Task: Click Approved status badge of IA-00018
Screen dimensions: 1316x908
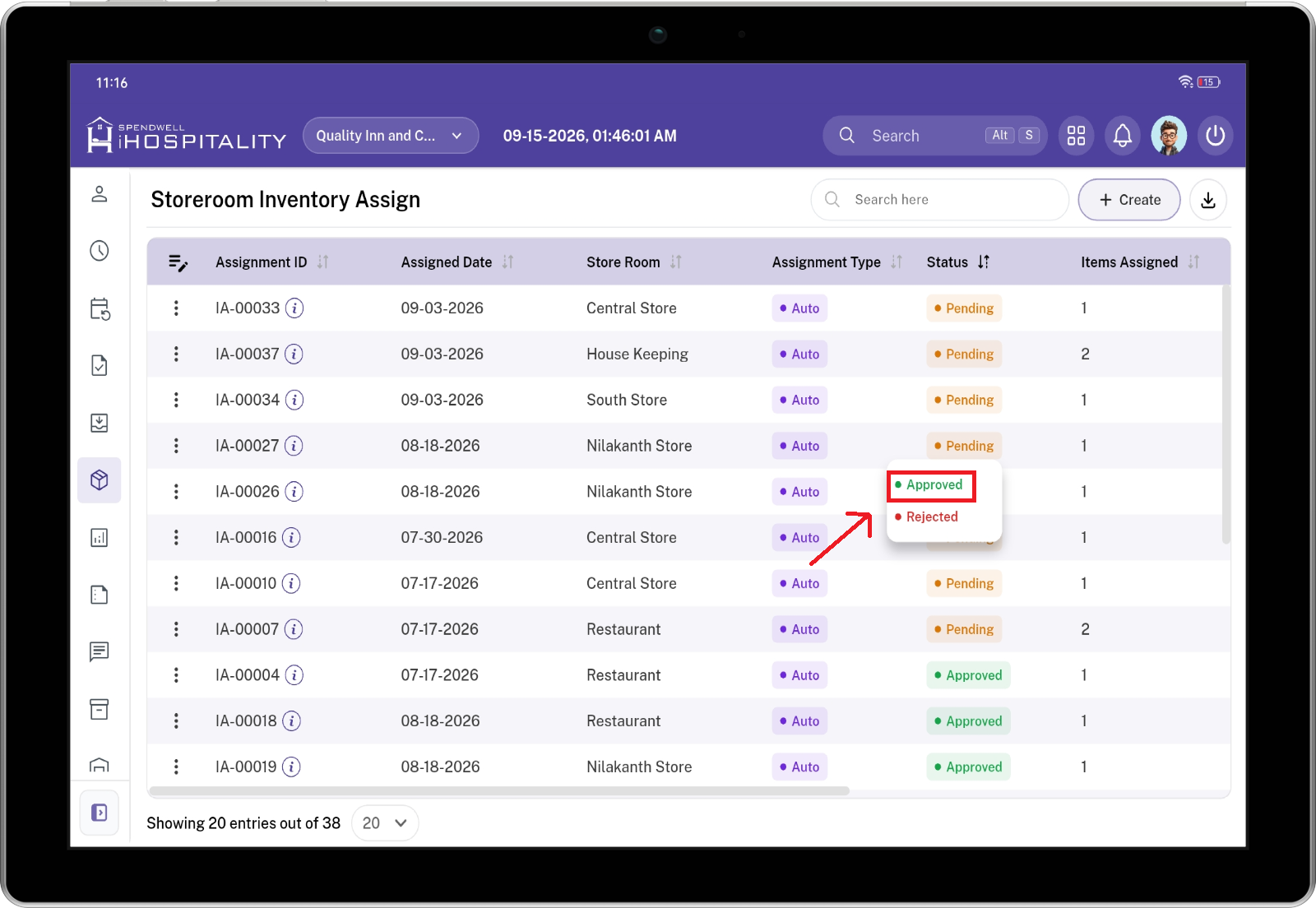Action: point(968,721)
